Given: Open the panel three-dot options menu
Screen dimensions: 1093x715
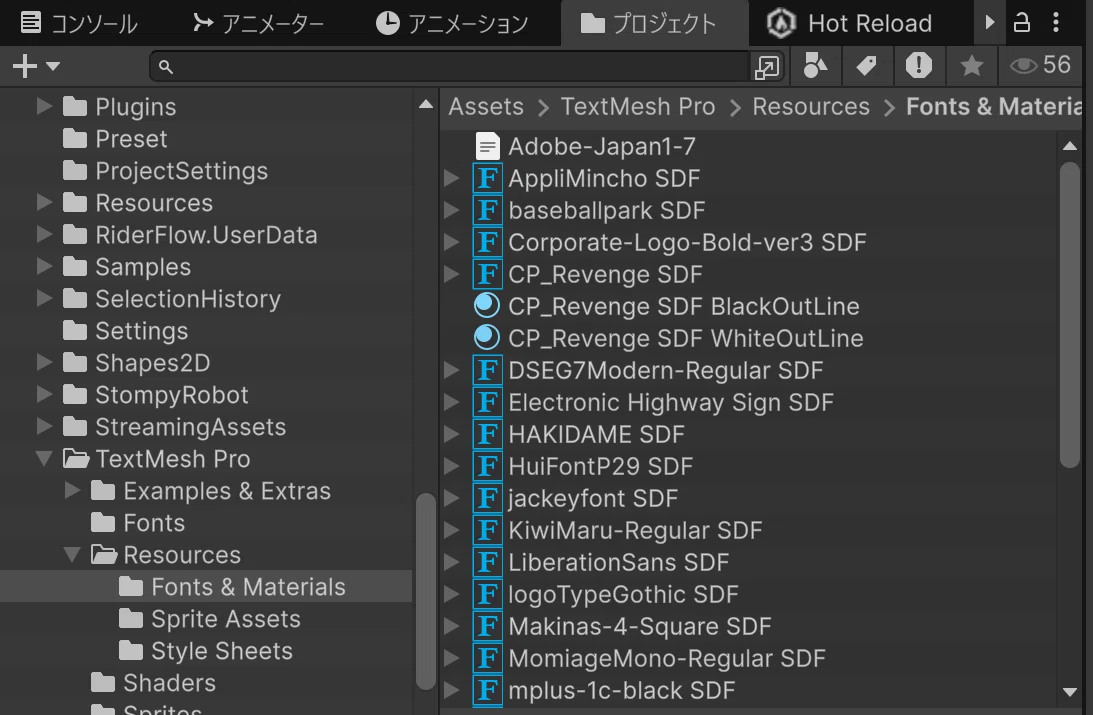Looking at the screenshot, I should tap(1056, 22).
